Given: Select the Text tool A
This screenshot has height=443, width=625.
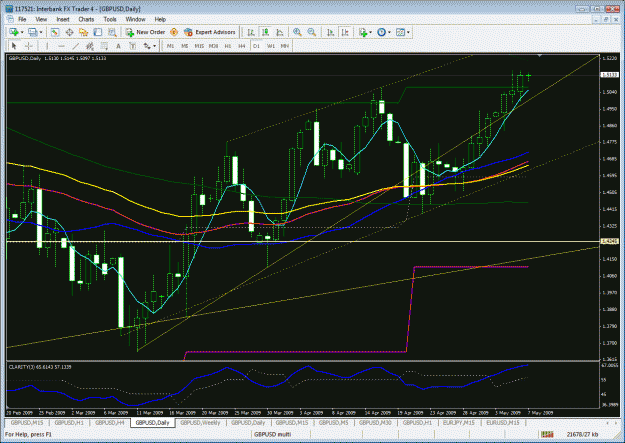Looking at the screenshot, I should (118, 46).
